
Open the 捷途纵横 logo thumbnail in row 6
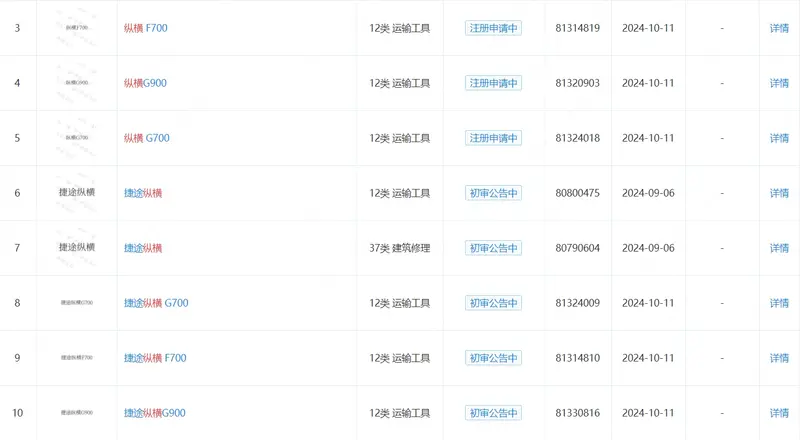pos(77,192)
